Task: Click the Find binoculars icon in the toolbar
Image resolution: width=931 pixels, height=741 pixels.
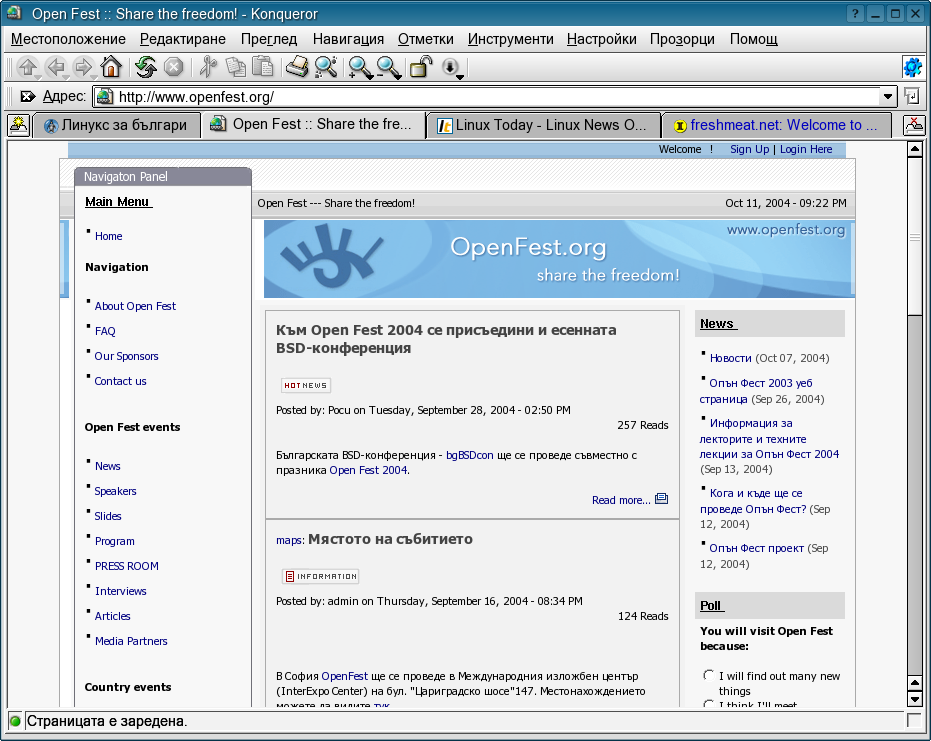Action: coord(326,67)
